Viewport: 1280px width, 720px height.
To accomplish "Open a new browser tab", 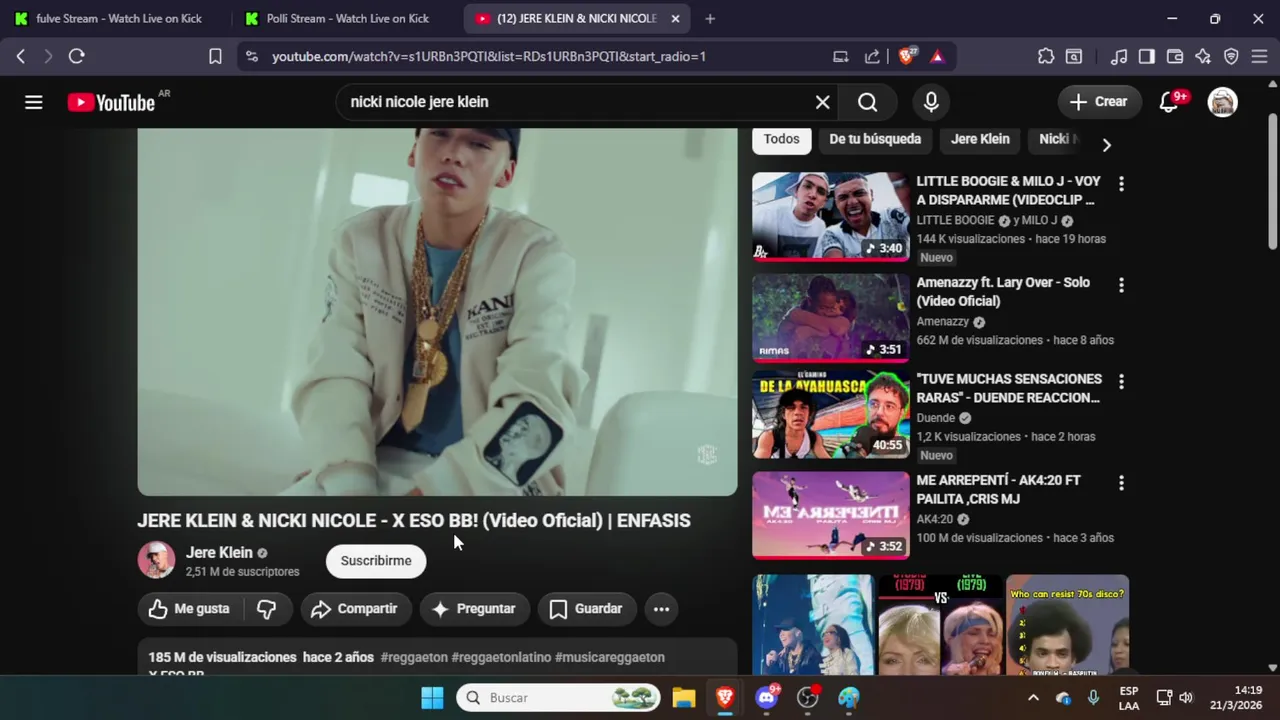I will tap(710, 18).
